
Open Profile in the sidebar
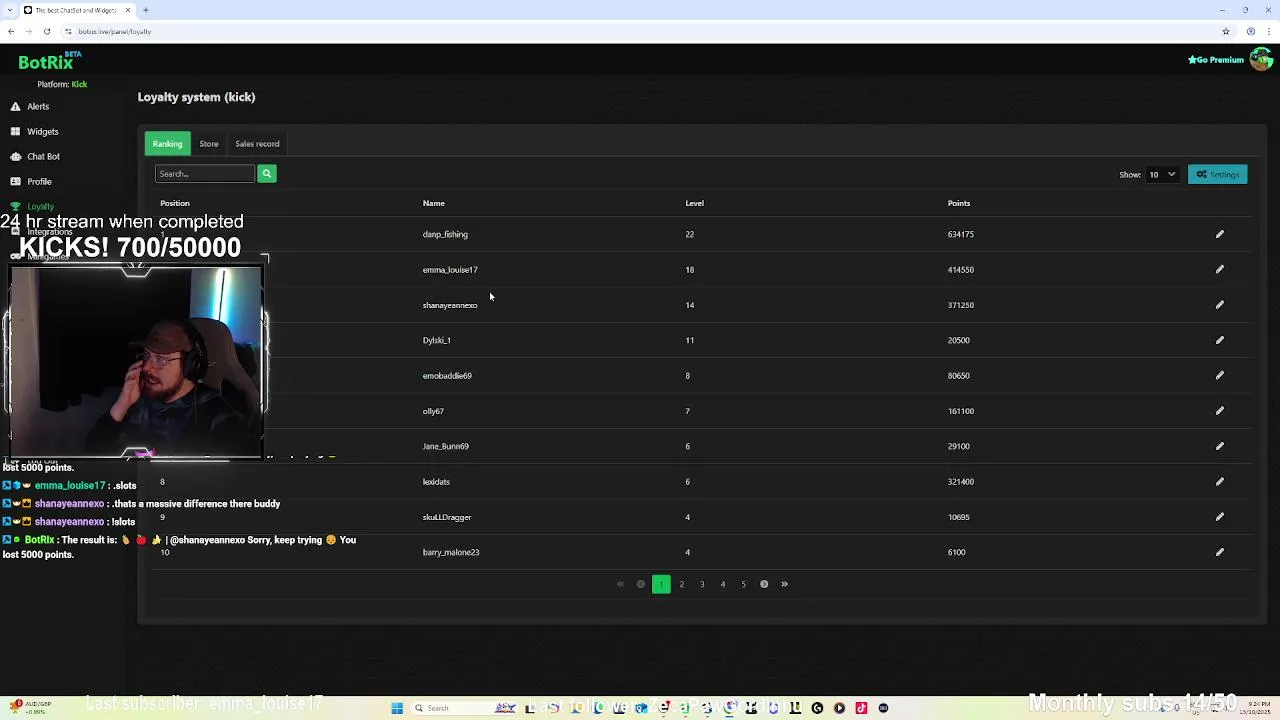pos(39,181)
